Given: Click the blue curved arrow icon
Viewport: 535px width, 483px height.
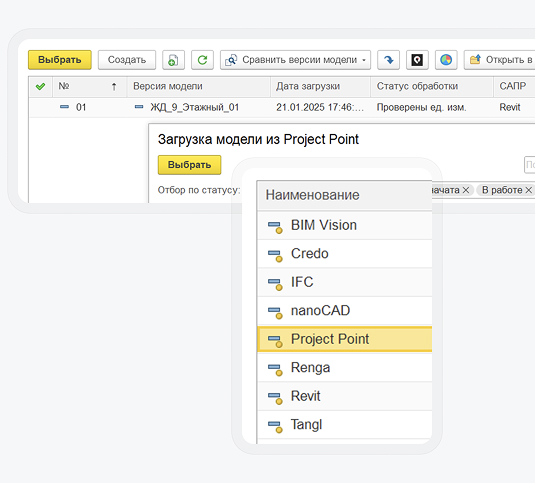Looking at the screenshot, I should 388,60.
